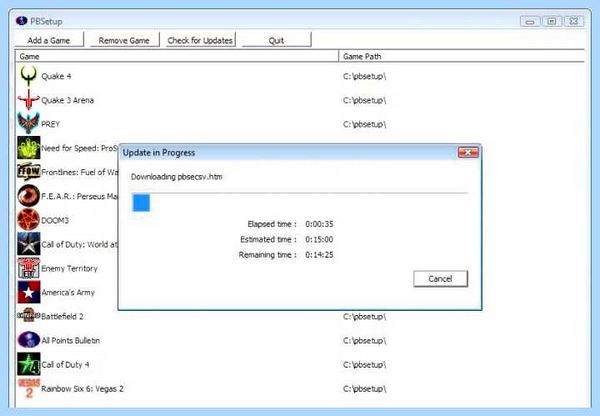Click the PREY game path cell
This screenshot has width=600, height=416.
tap(364, 124)
